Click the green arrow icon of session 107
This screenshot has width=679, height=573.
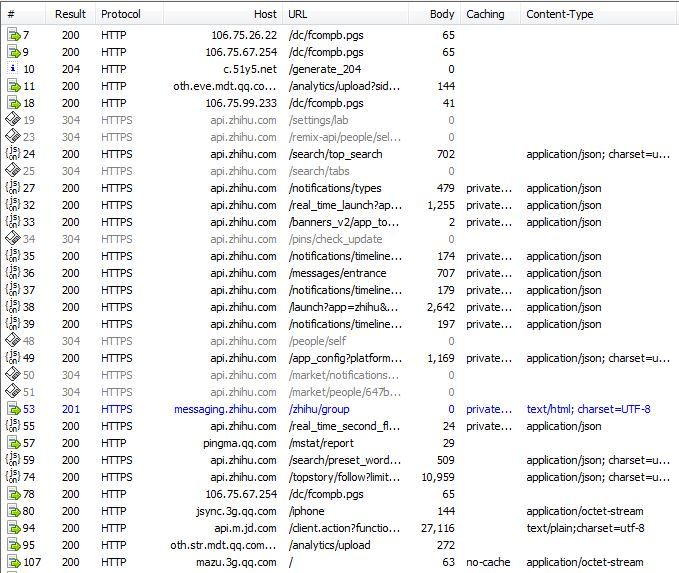click(x=14, y=562)
